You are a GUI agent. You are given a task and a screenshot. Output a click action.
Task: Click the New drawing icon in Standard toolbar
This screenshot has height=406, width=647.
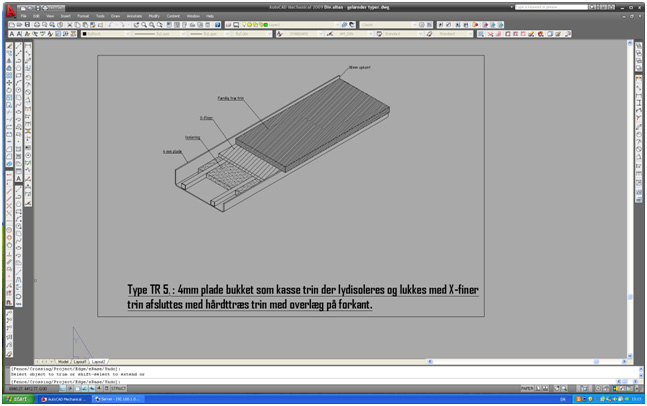click(12, 25)
